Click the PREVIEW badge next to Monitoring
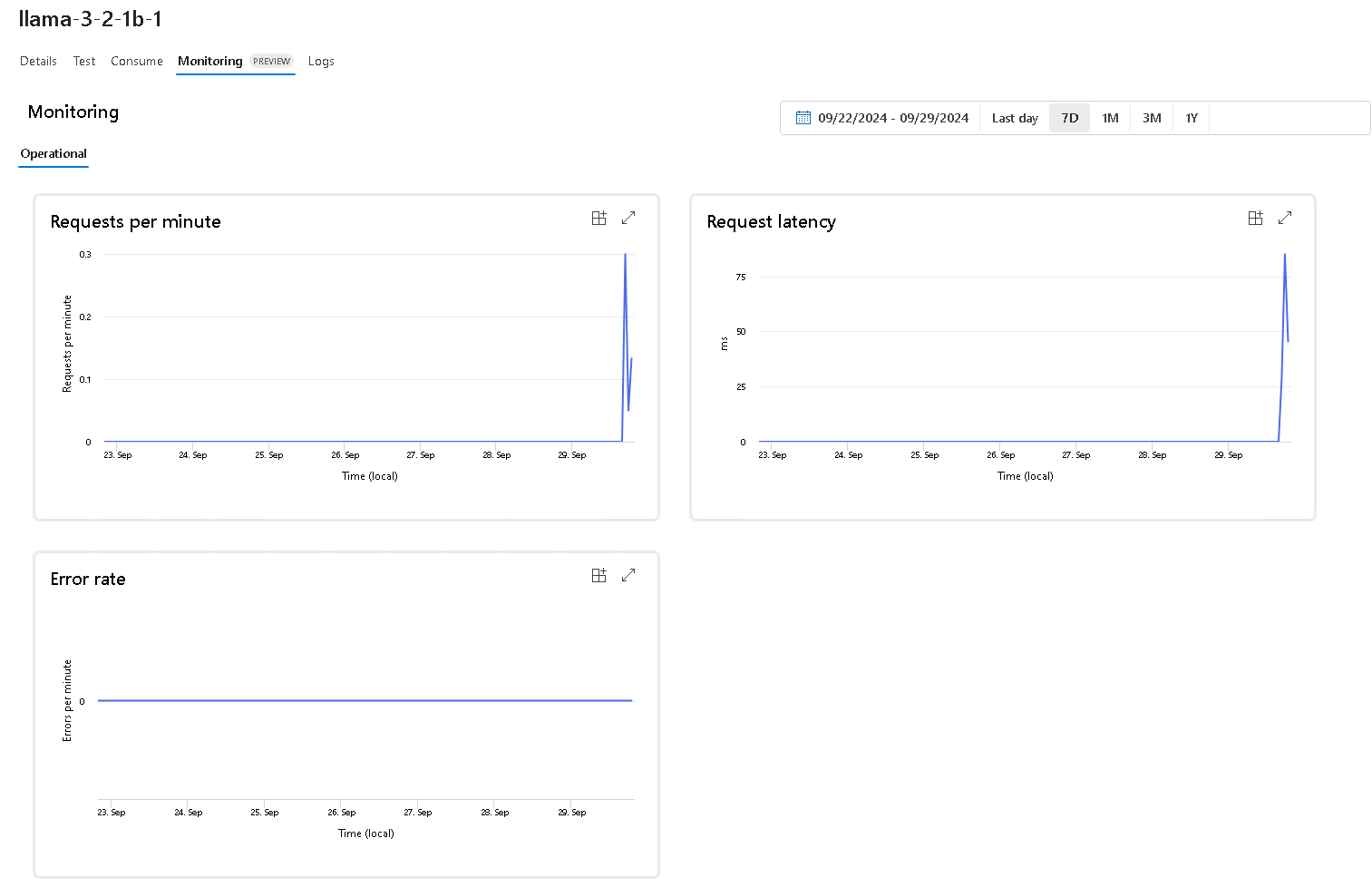 tap(272, 62)
